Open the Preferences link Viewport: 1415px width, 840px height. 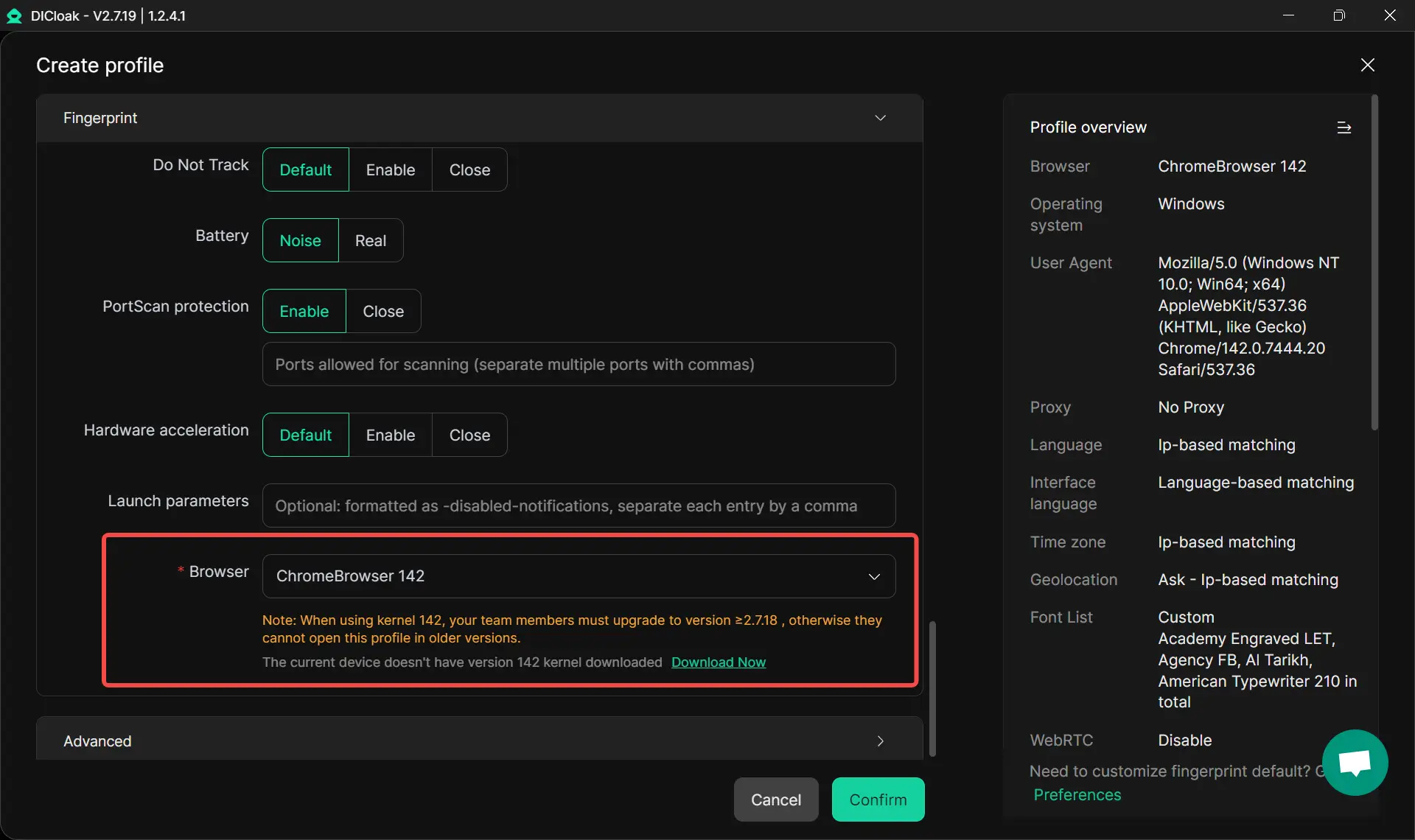pos(1077,794)
